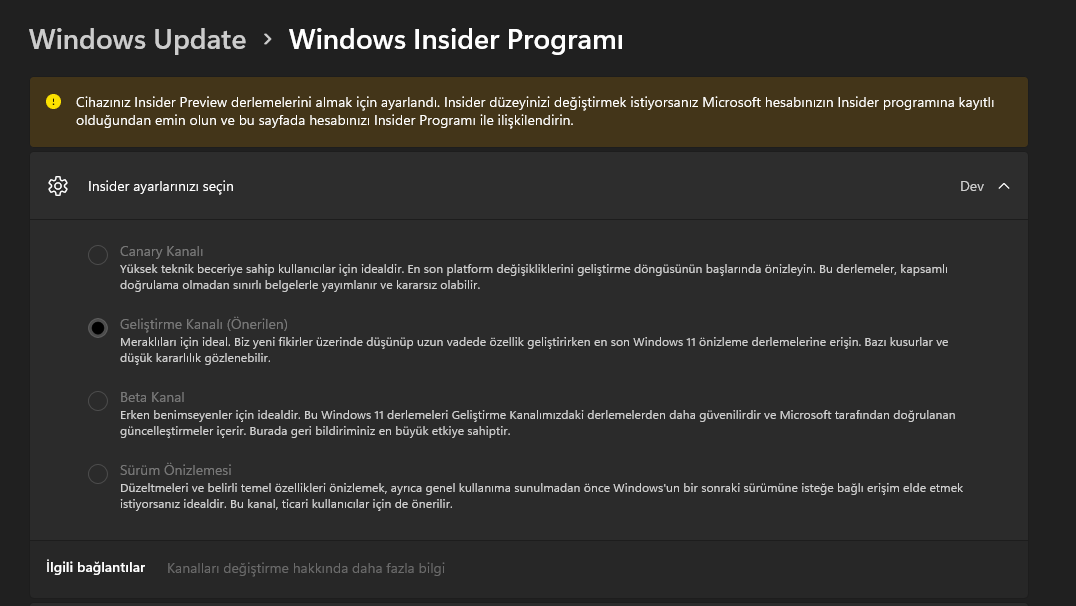
Task: Click the Sürüm Önizlemesi title text
Action: [175, 470]
